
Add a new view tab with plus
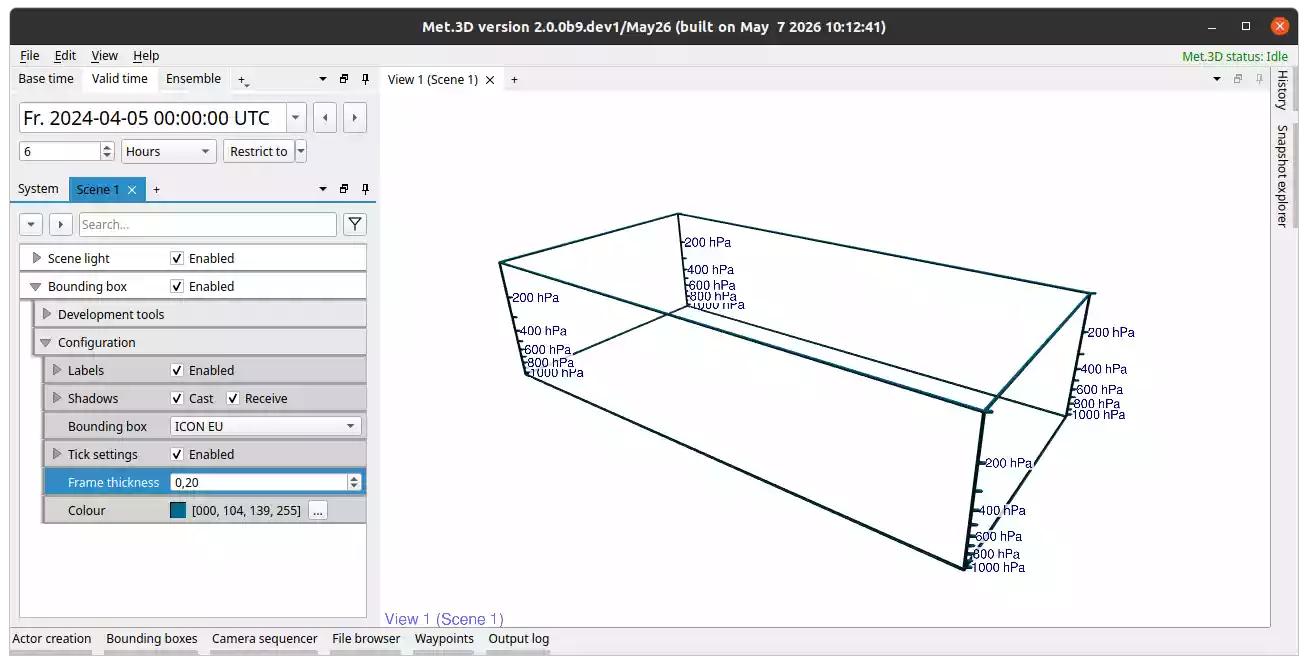click(514, 79)
